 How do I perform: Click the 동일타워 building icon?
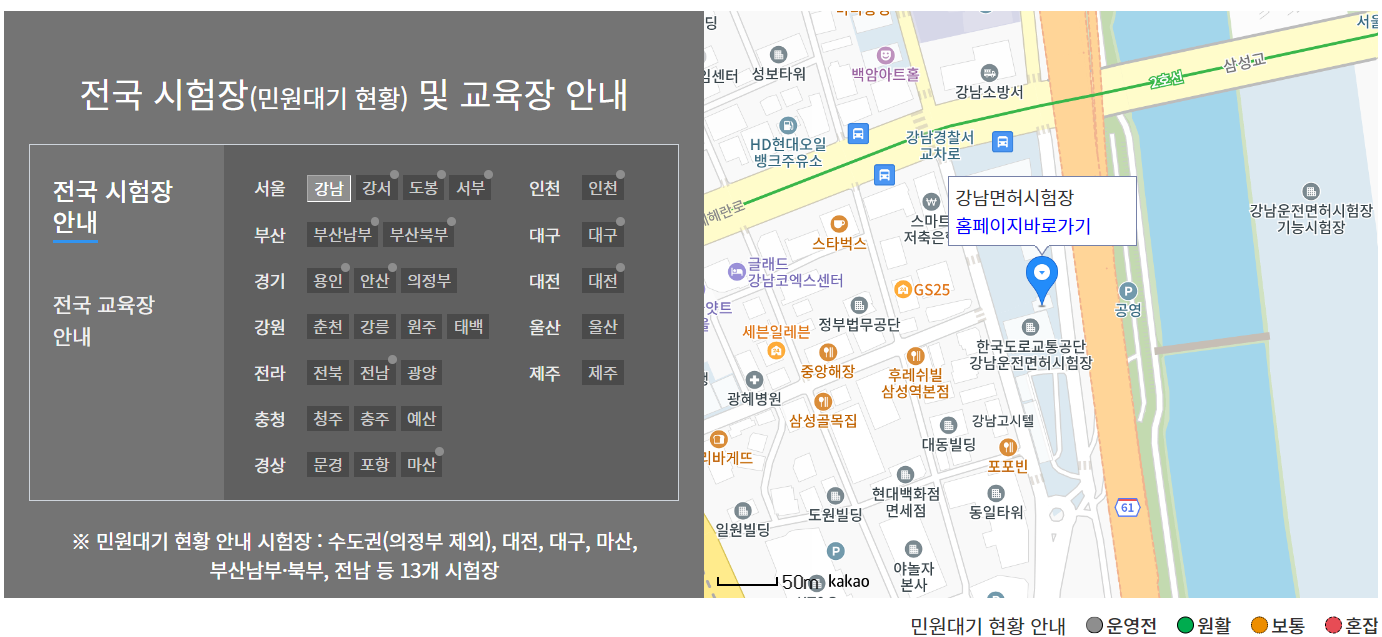pyautogui.click(x=995, y=493)
